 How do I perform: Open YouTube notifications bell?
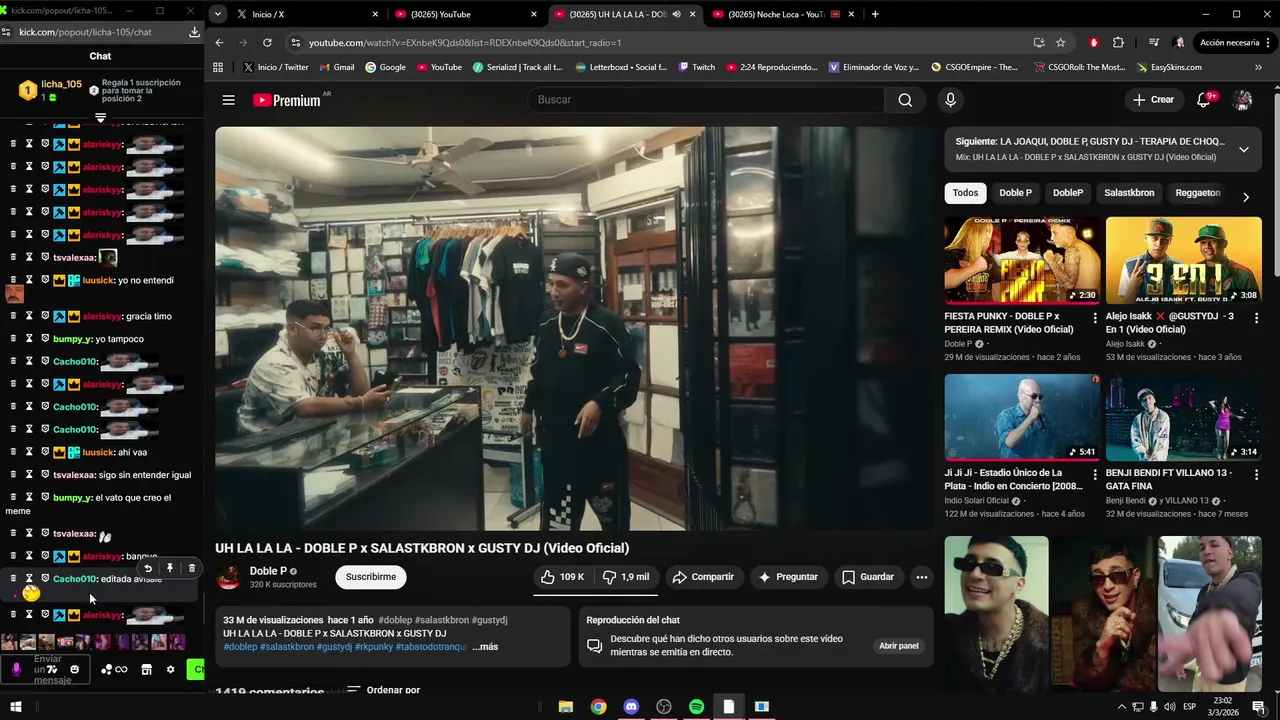pyautogui.click(x=1204, y=100)
